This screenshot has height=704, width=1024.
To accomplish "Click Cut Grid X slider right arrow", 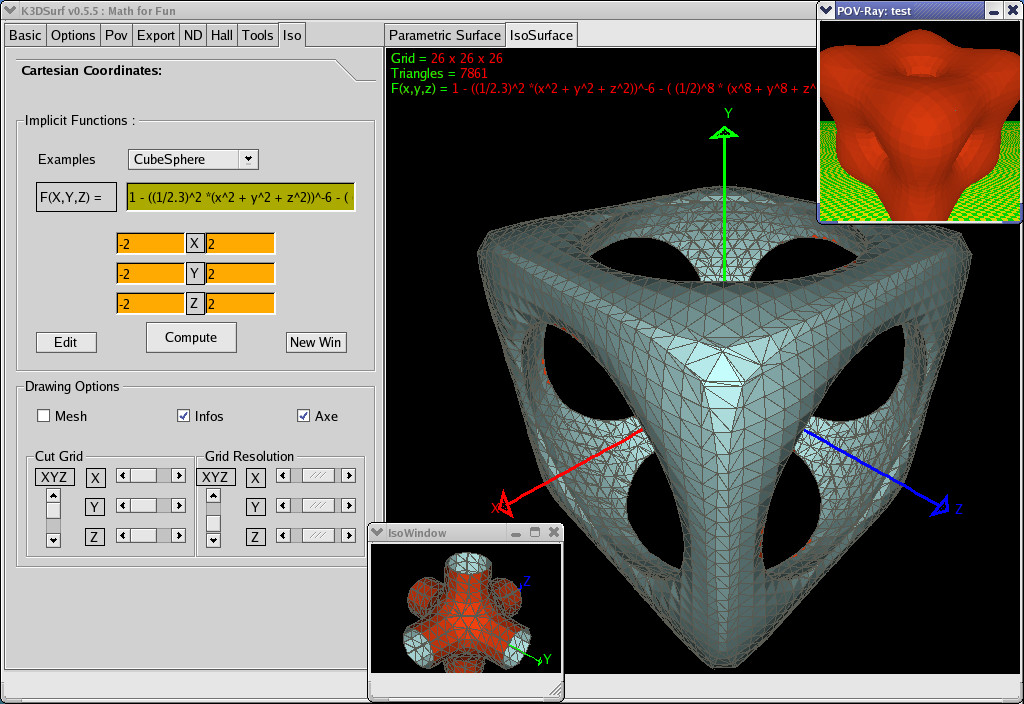I will (x=178, y=476).
